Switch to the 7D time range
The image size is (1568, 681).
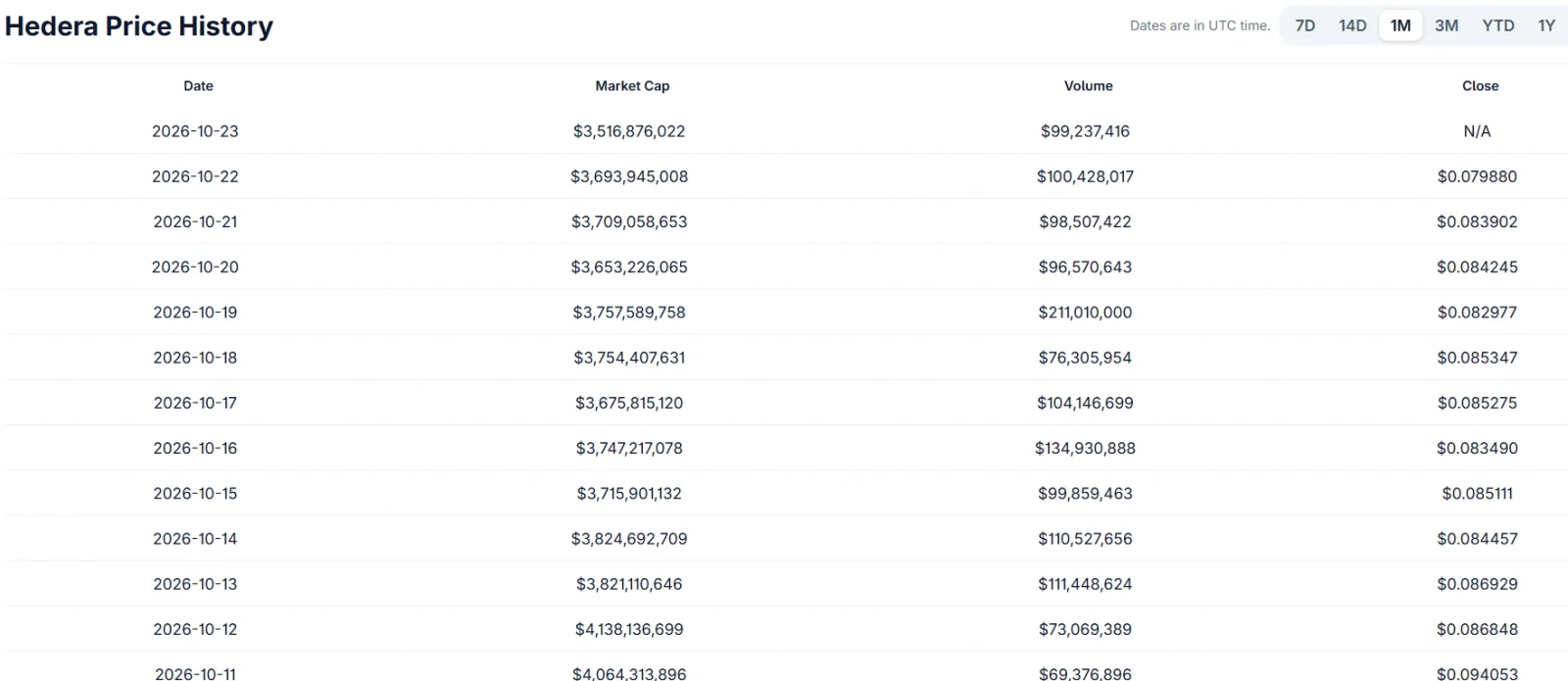1305,25
